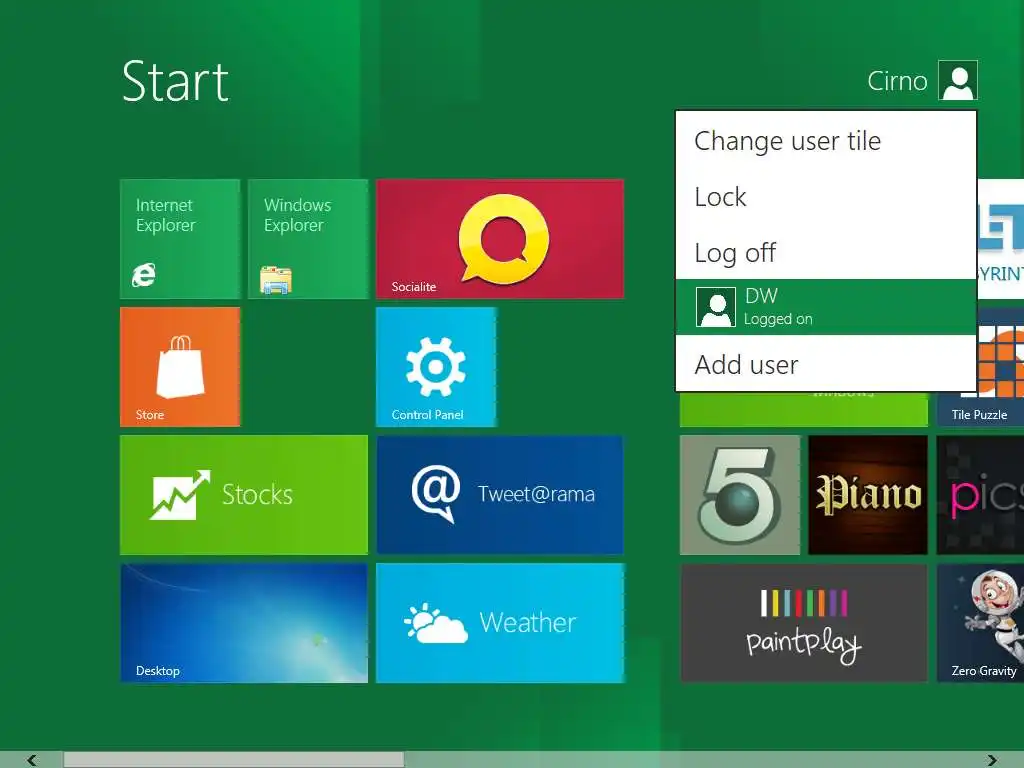Launch the paintplay tile
Screen dimensions: 1024x768
[804, 624]
